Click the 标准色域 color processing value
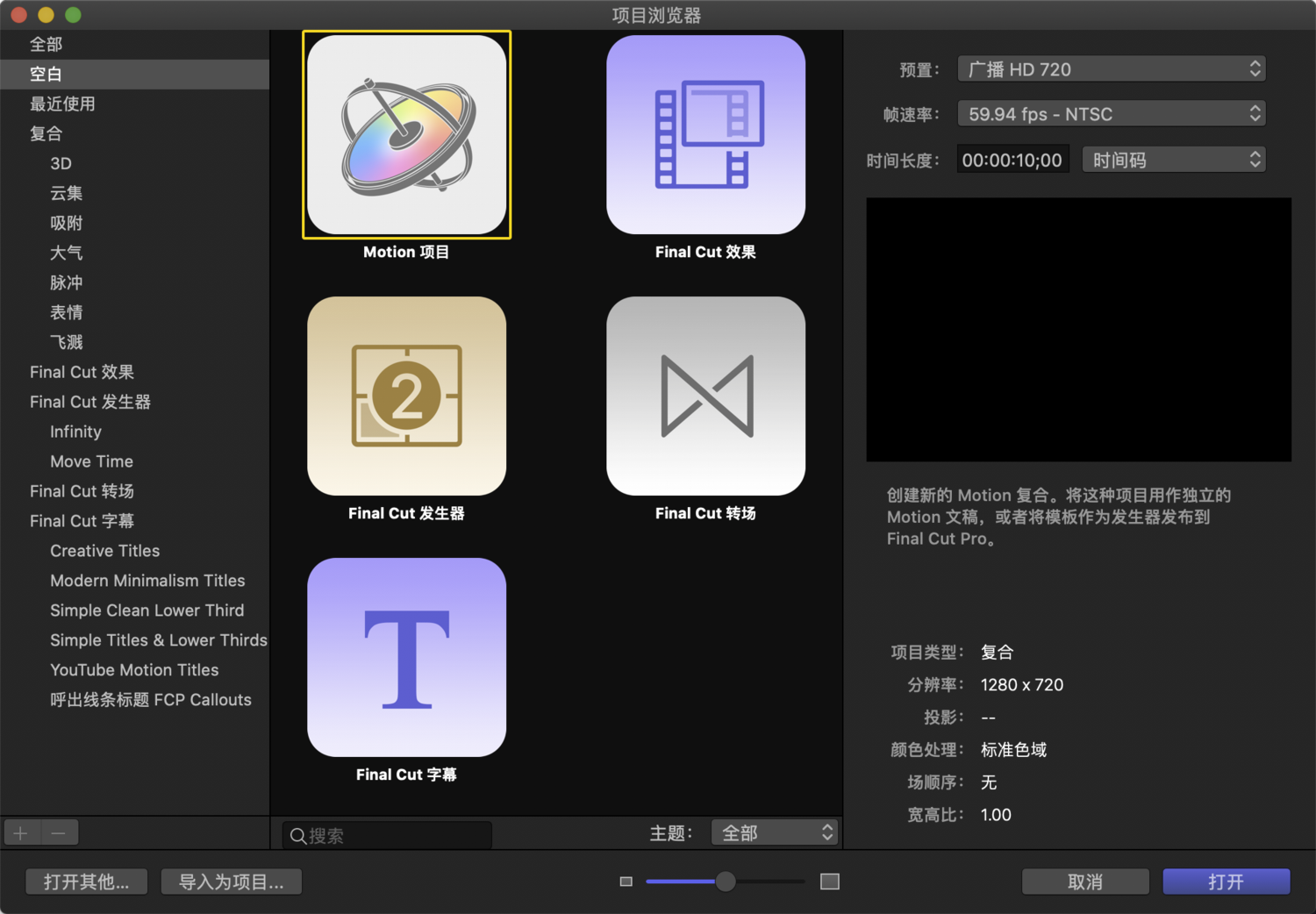Image resolution: width=1316 pixels, height=914 pixels. (1014, 750)
